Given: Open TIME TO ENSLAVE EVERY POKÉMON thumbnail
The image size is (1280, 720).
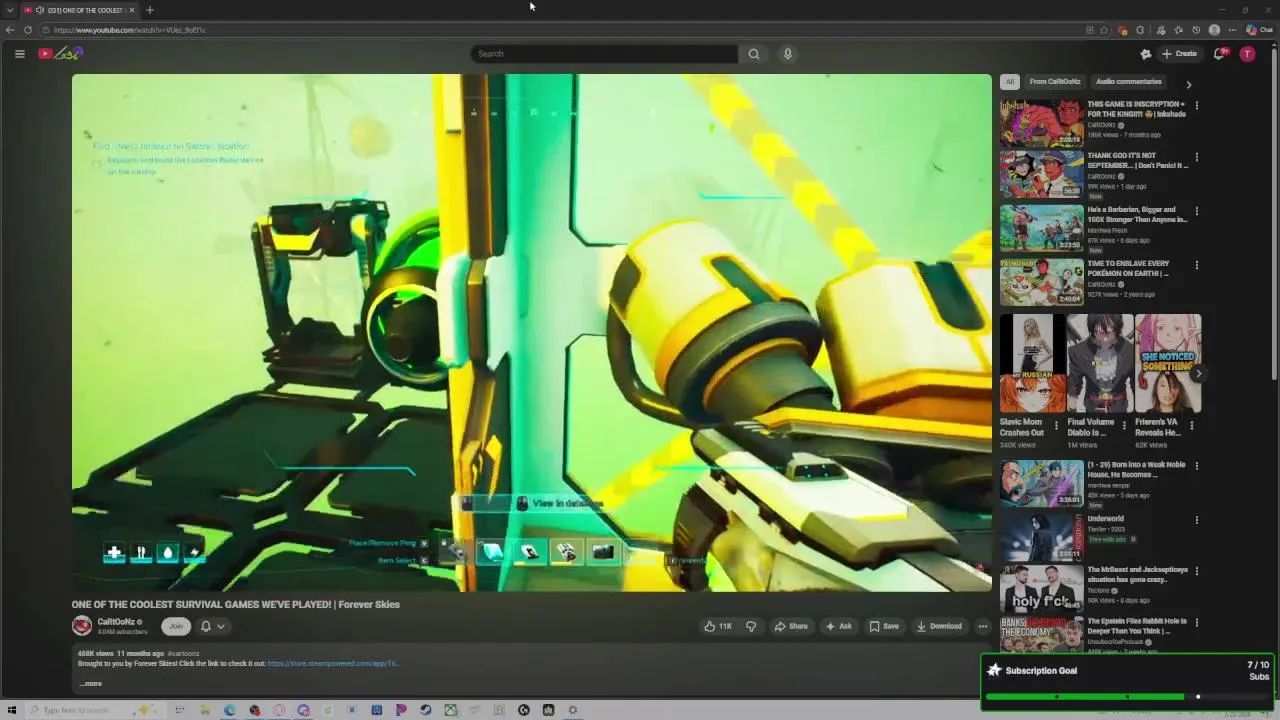Looking at the screenshot, I should pyautogui.click(x=1041, y=283).
